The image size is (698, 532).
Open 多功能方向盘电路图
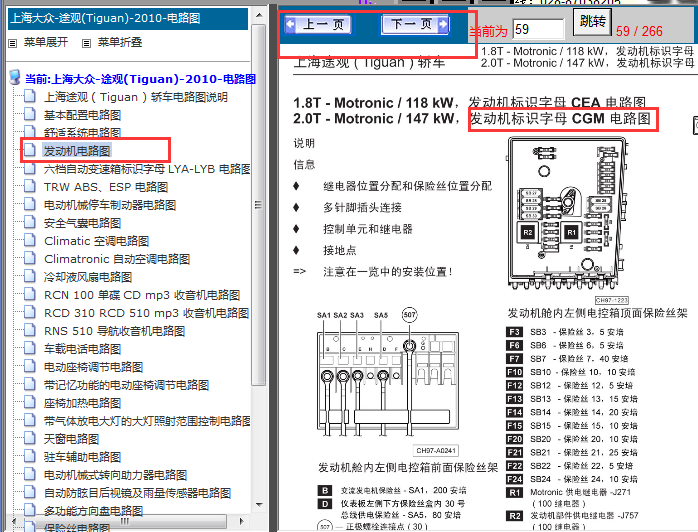click(x=93, y=511)
